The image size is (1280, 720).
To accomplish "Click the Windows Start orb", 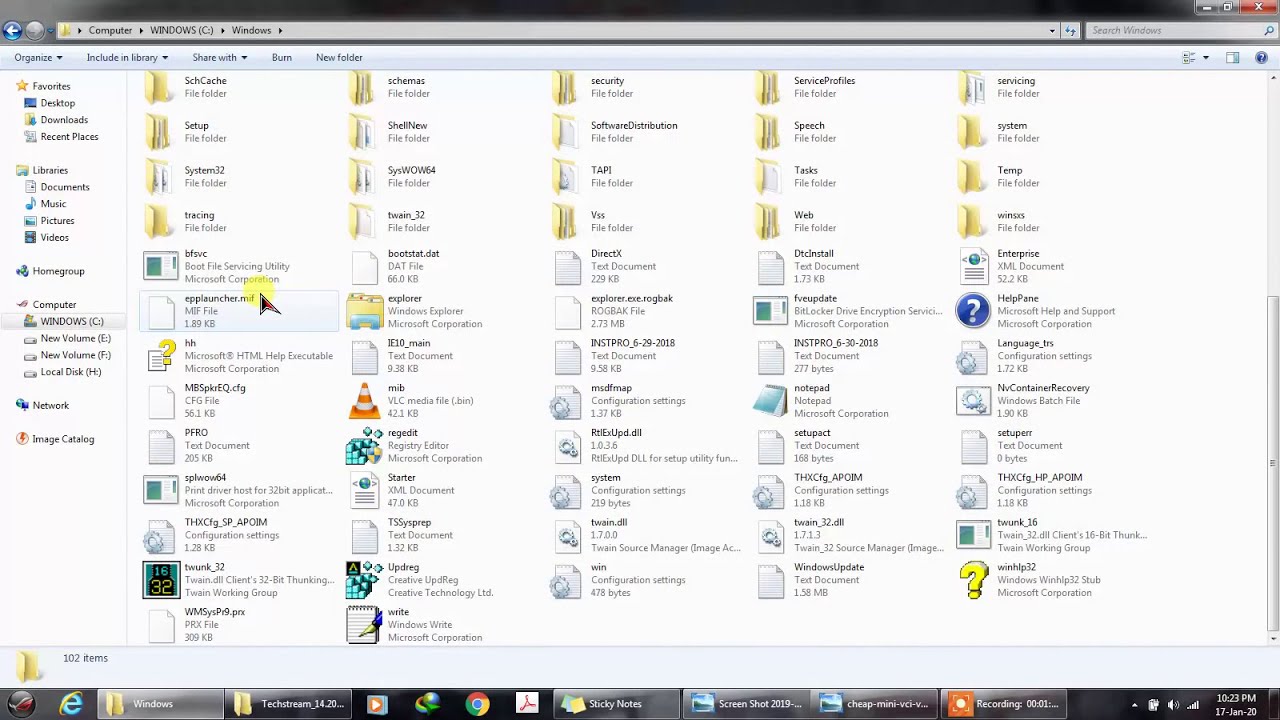I will (x=21, y=704).
